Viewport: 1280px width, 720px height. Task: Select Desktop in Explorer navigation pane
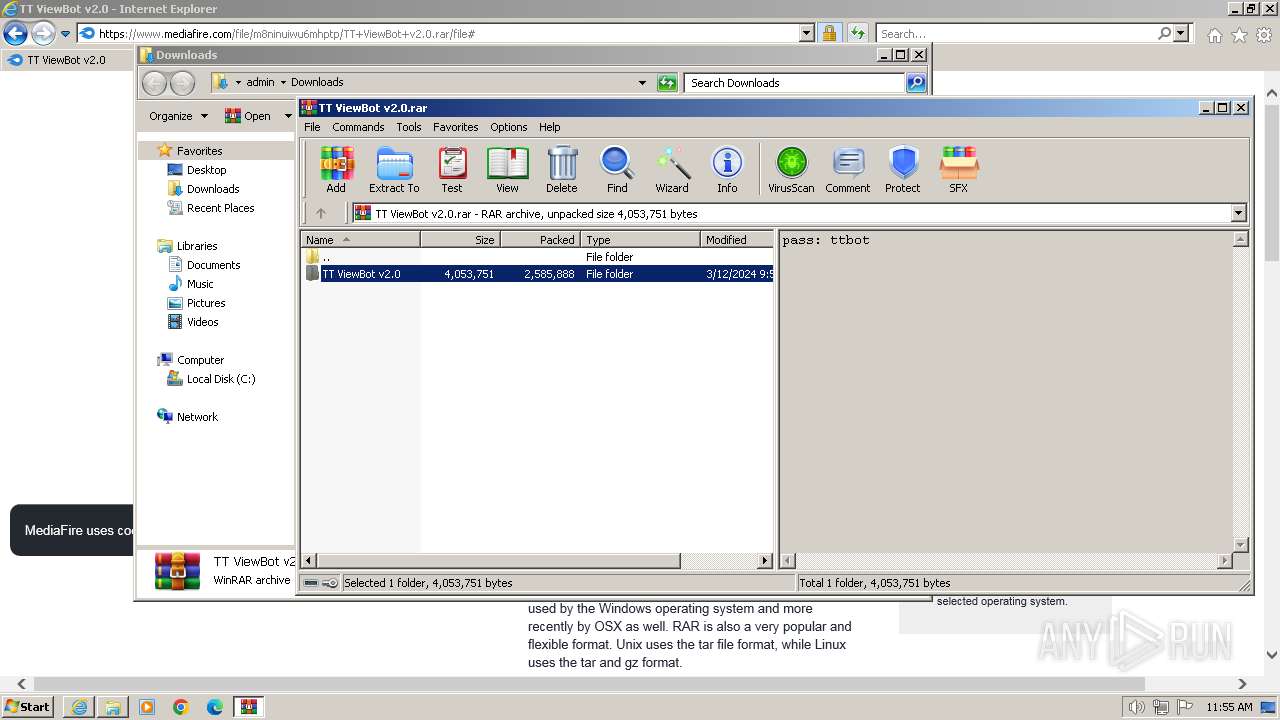(x=207, y=170)
